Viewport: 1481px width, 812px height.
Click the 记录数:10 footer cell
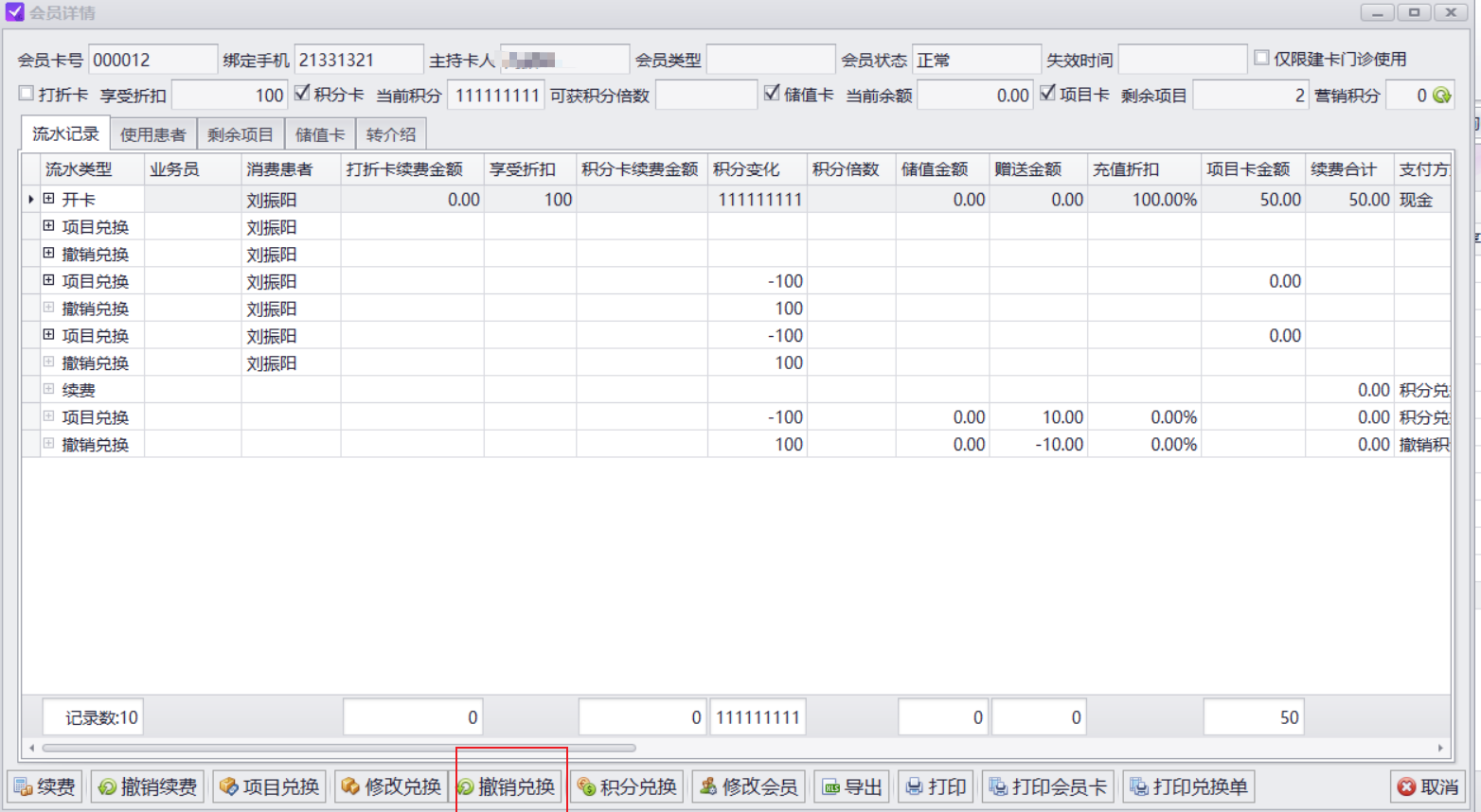[x=94, y=717]
